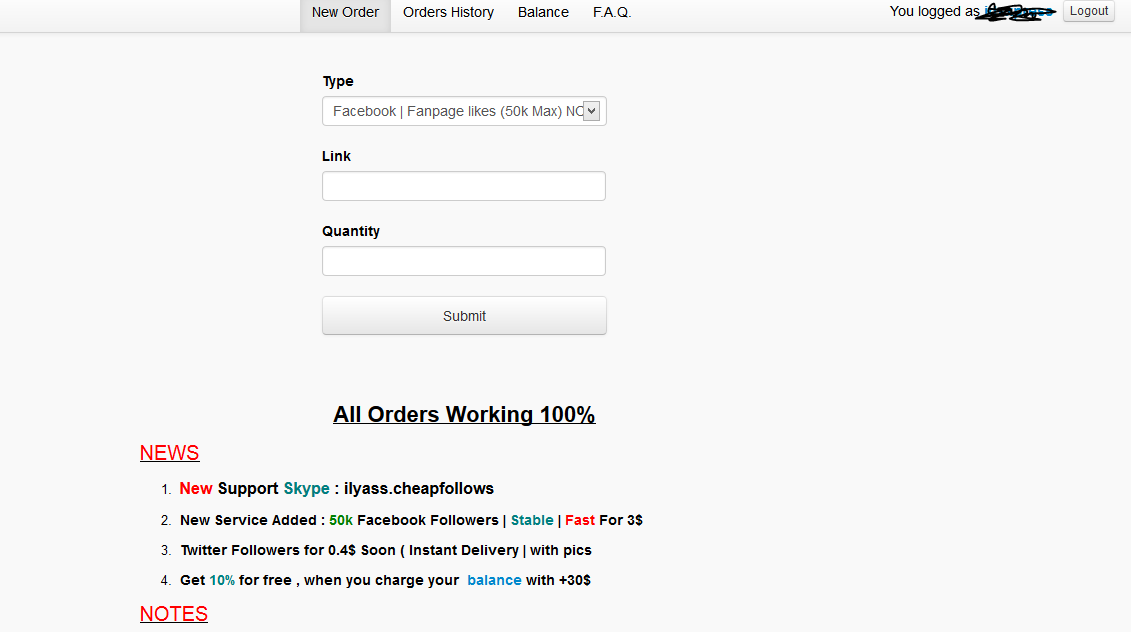Open the Type service dropdown

pos(455,111)
